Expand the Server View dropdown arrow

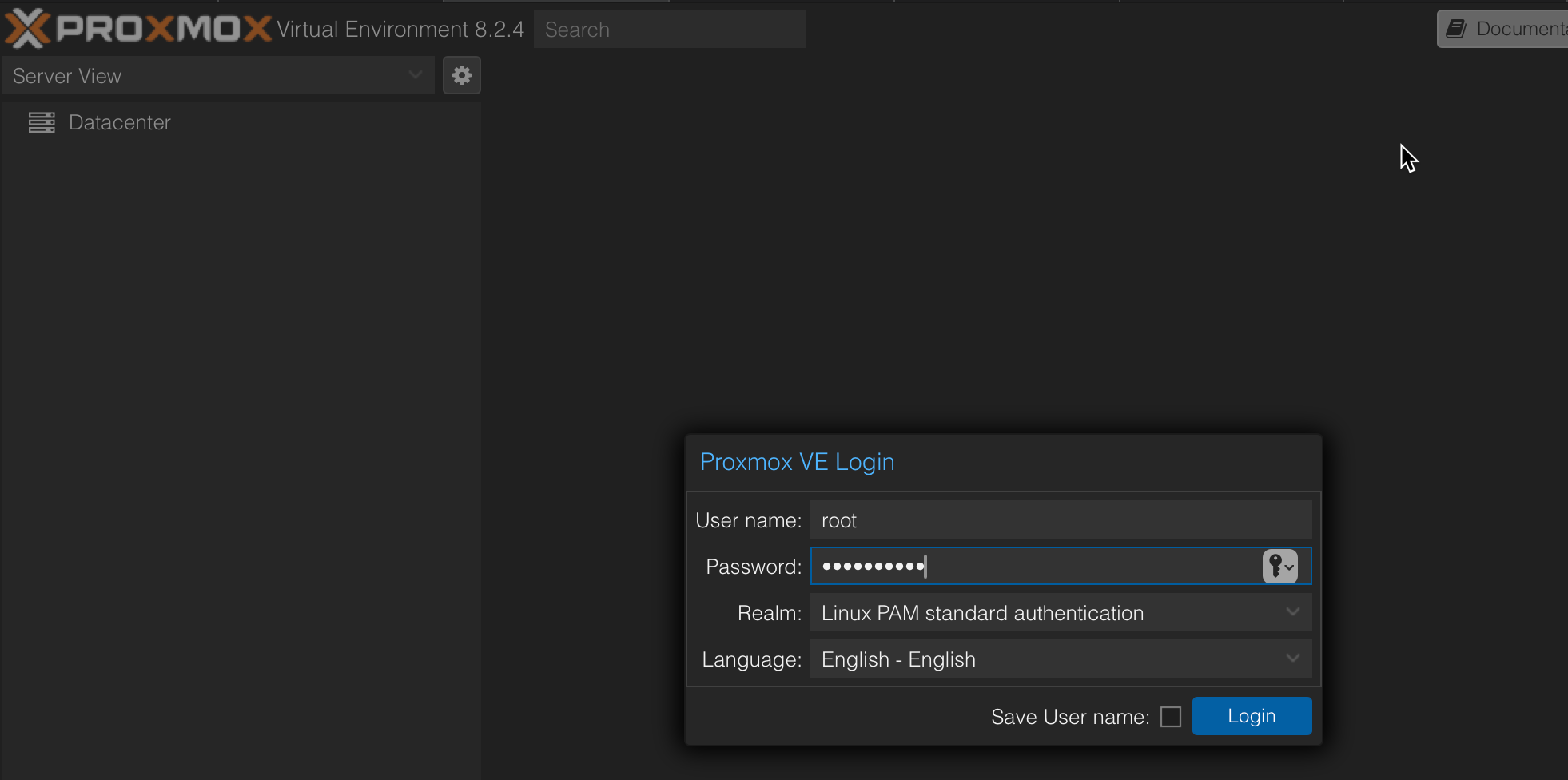[x=415, y=75]
